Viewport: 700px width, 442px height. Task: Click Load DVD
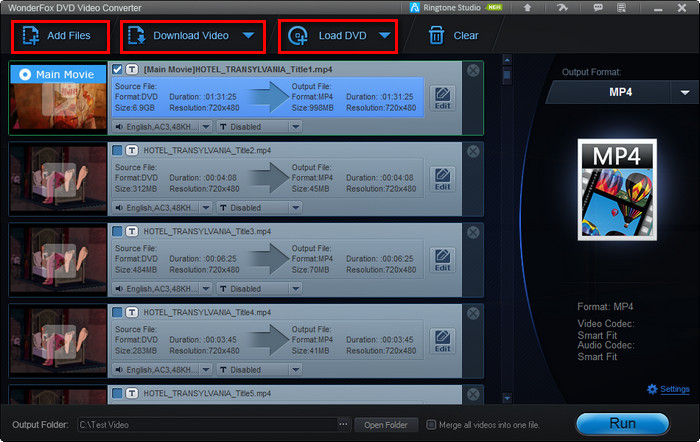coord(327,36)
